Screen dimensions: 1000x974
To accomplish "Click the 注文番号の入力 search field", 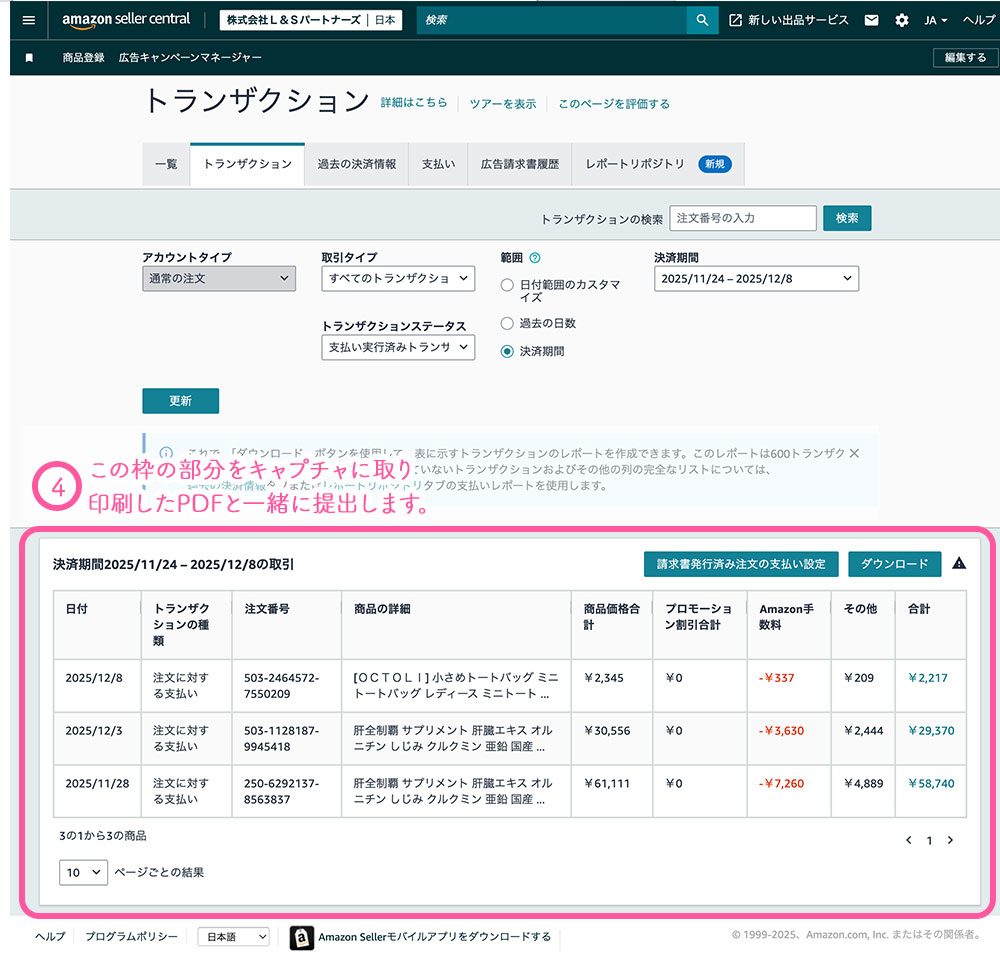I will coord(742,218).
